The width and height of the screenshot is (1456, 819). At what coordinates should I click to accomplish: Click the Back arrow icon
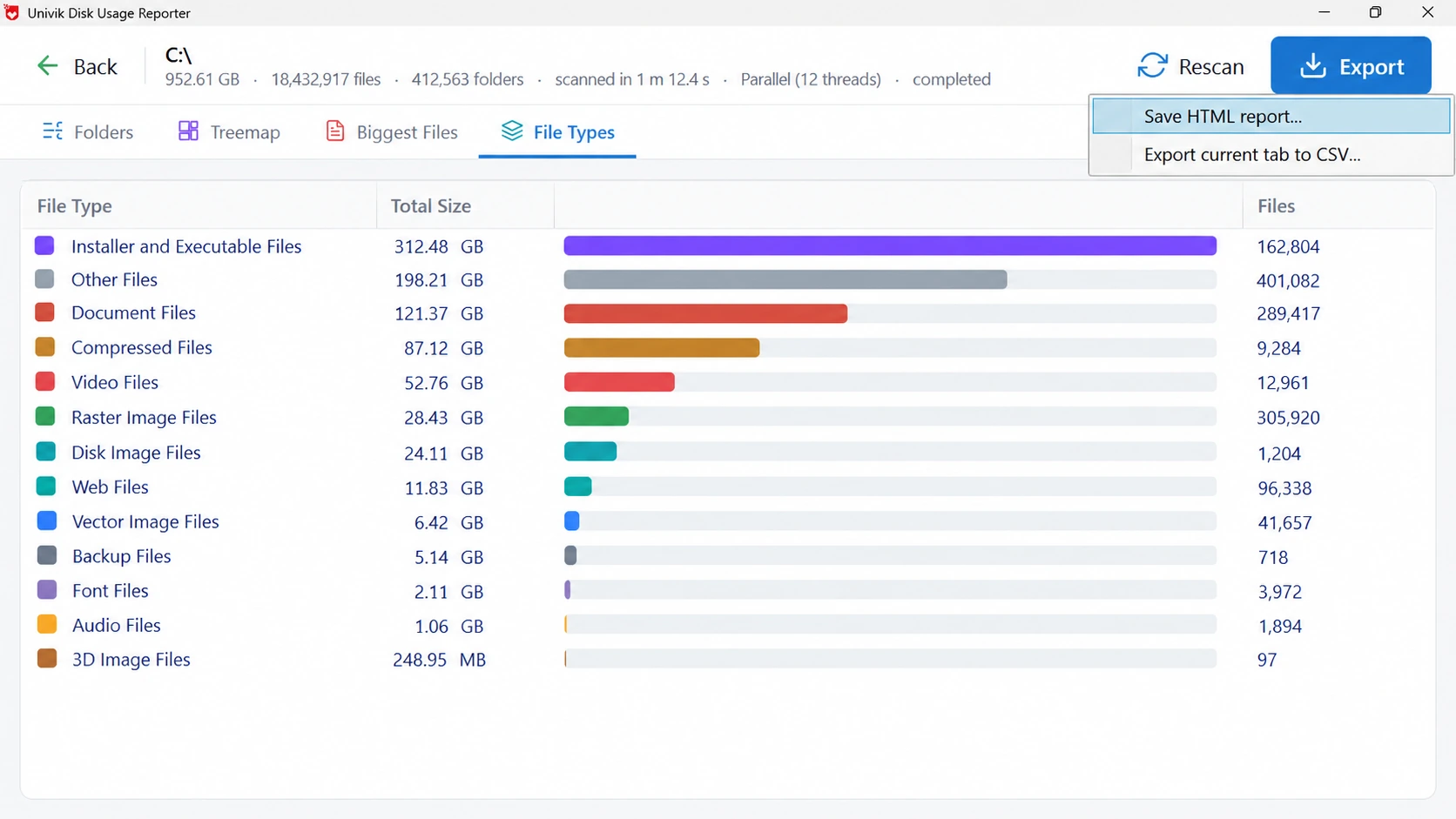click(x=47, y=66)
